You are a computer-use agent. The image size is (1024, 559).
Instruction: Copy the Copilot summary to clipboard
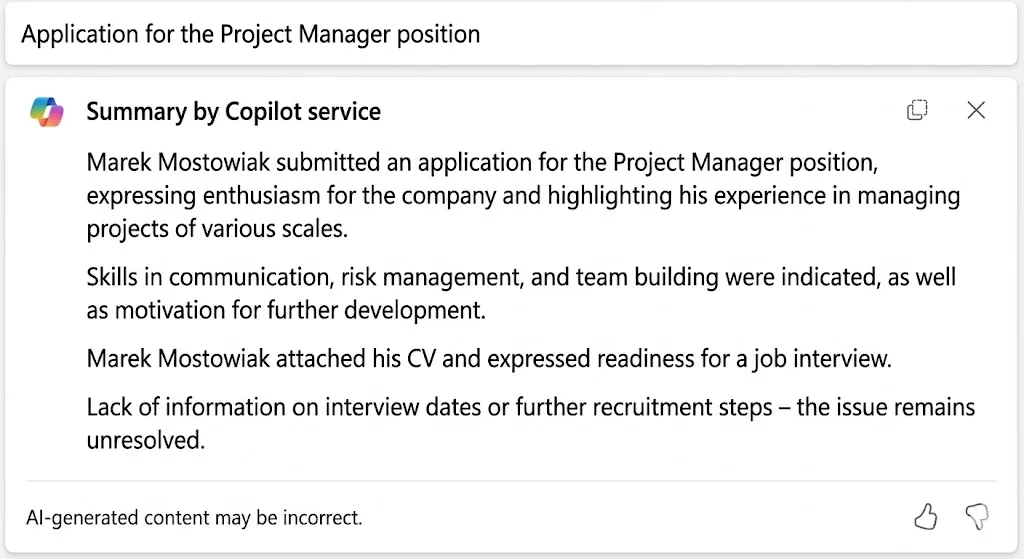(x=917, y=110)
